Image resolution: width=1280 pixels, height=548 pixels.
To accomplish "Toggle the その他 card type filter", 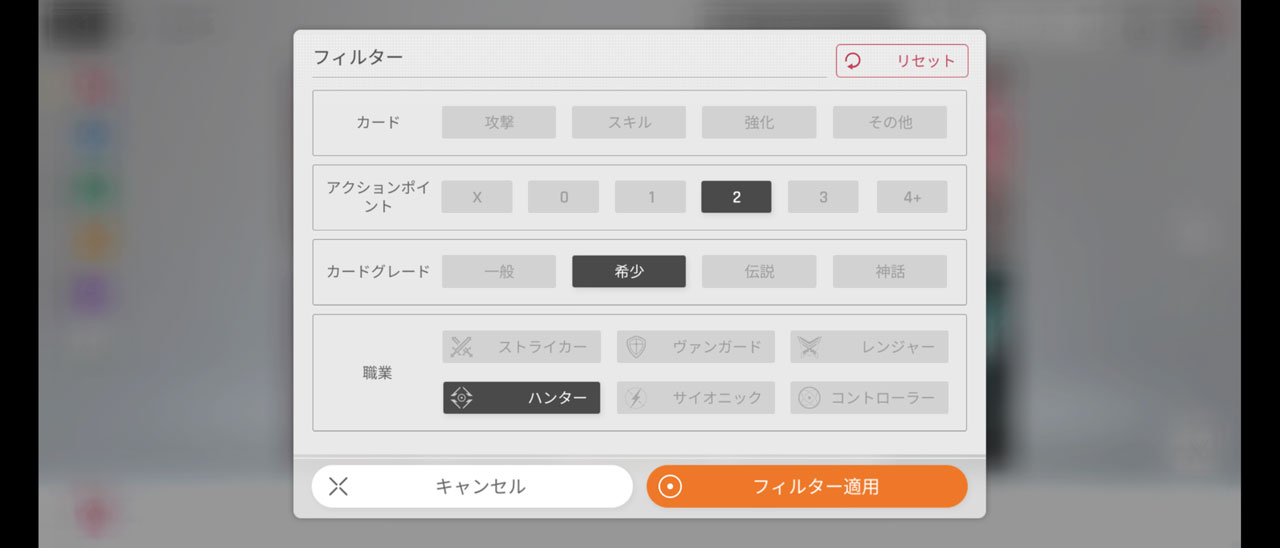I will pos(890,122).
